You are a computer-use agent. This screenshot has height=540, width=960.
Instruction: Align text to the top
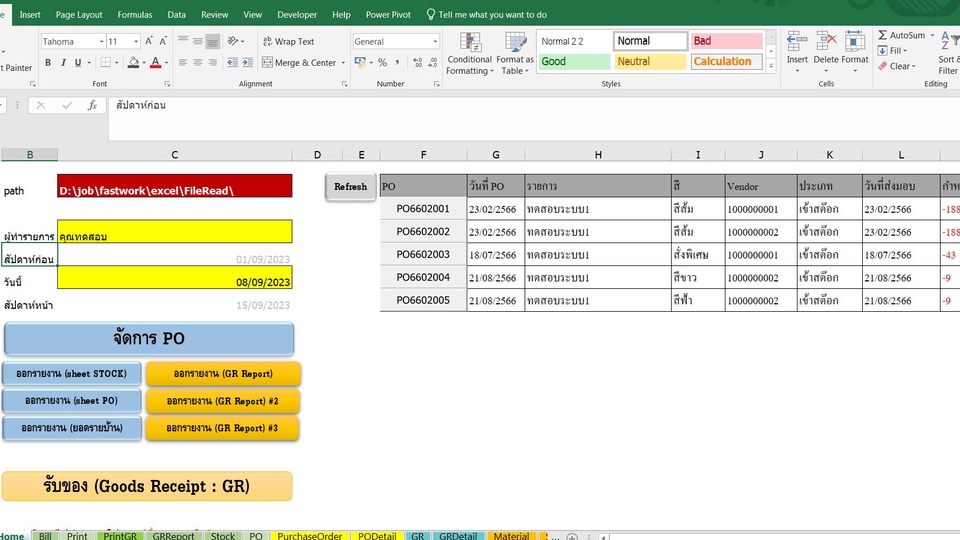click(x=182, y=41)
